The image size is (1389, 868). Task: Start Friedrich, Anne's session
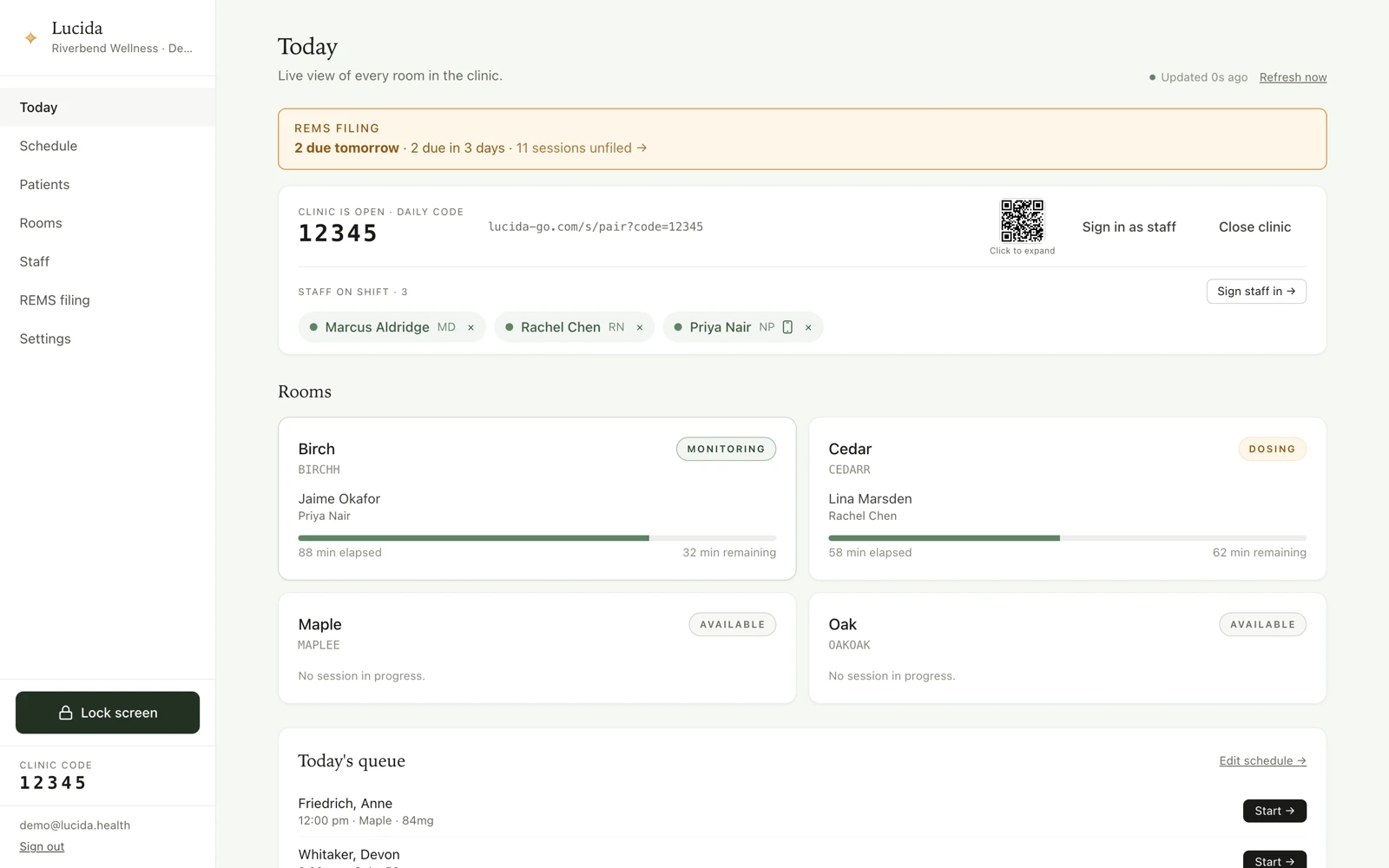[1274, 811]
